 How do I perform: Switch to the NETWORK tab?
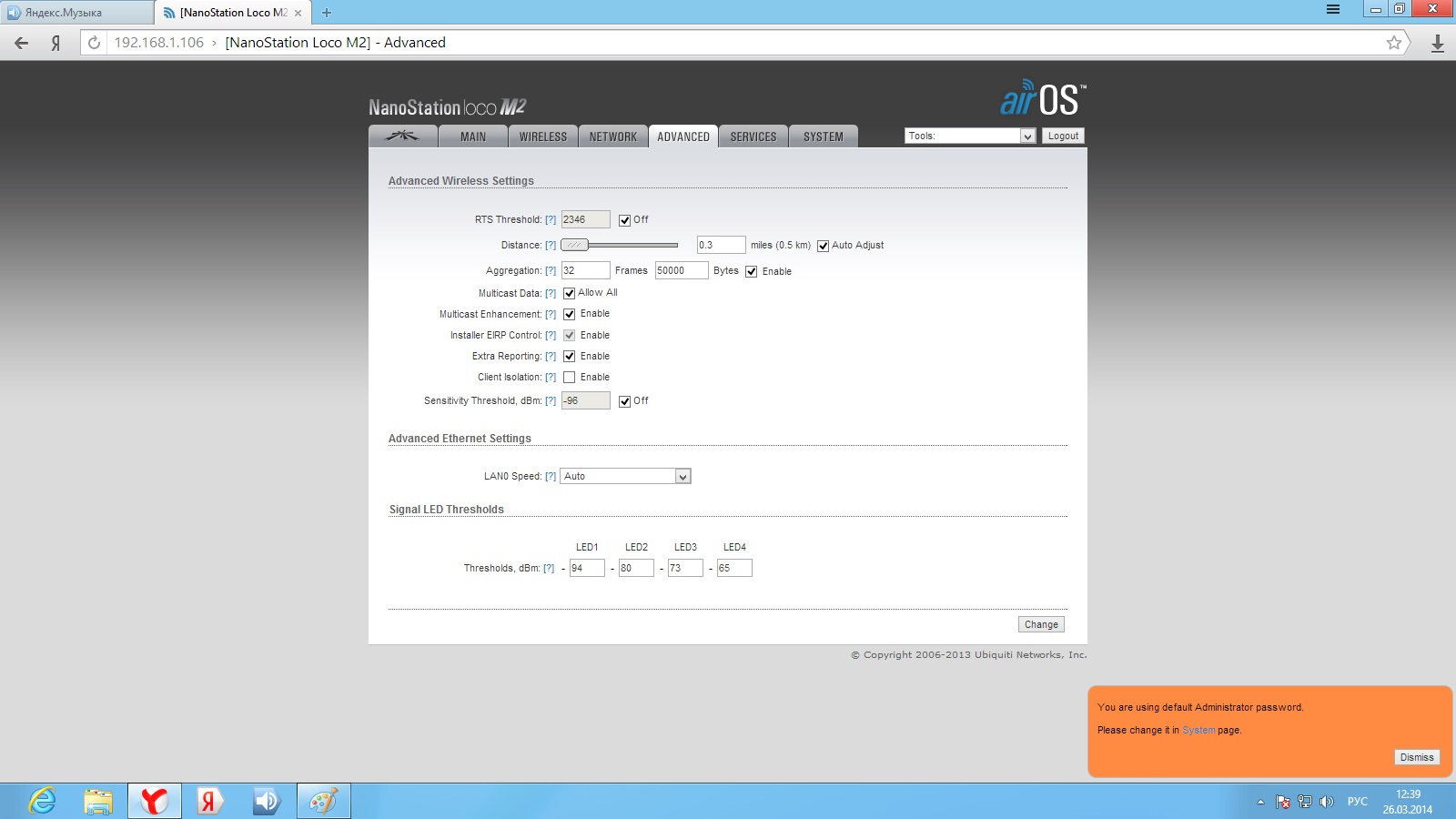(x=612, y=136)
